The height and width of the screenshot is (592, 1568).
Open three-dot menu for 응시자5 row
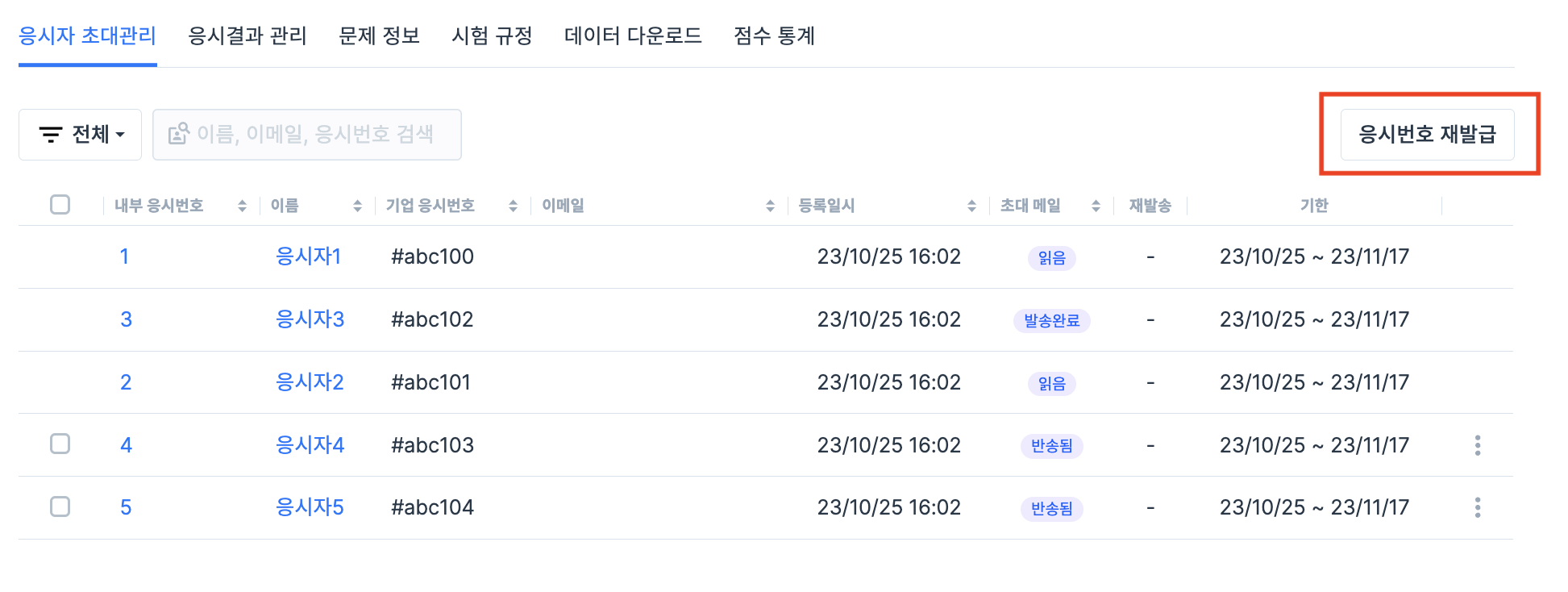click(1477, 507)
